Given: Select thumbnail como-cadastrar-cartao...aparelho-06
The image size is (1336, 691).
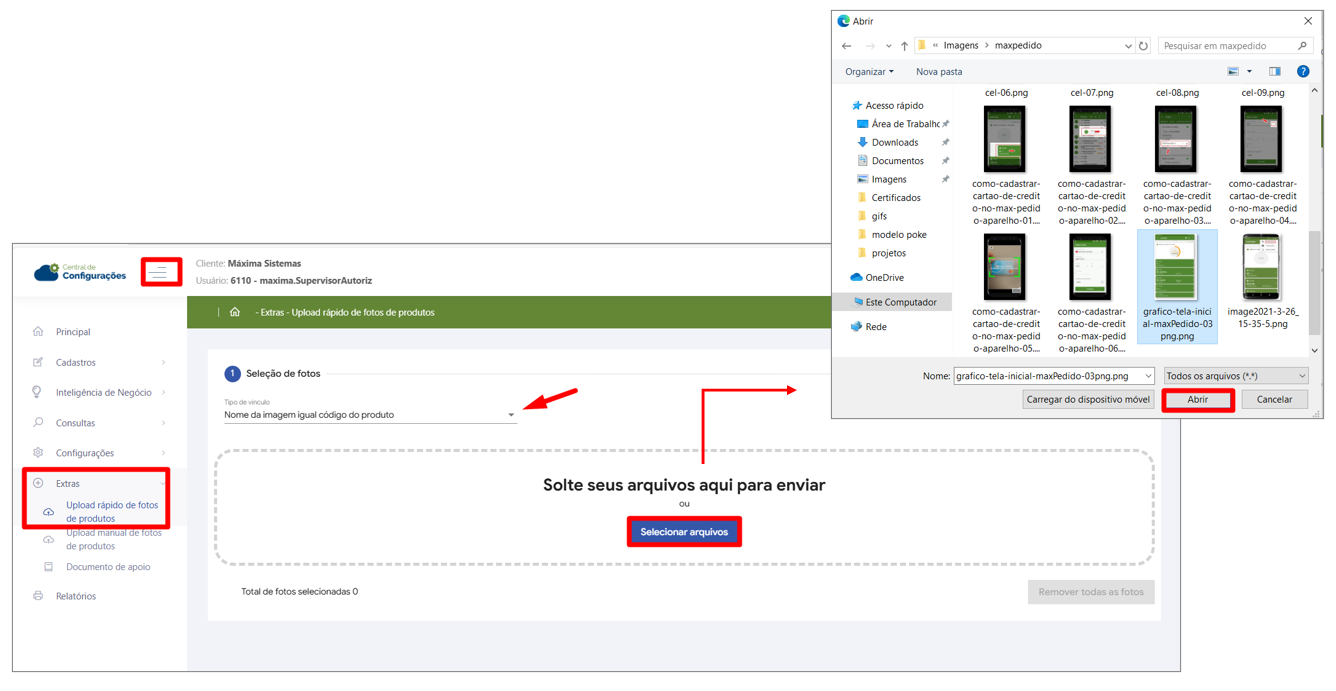Looking at the screenshot, I should tap(1091, 267).
